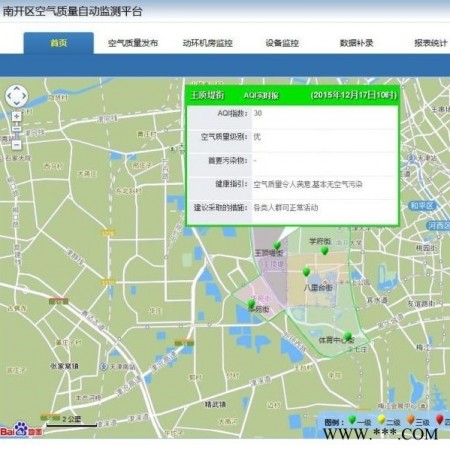The height and width of the screenshot is (450, 450).
Task: Click the 河西区 map label
Action: click(439, 226)
